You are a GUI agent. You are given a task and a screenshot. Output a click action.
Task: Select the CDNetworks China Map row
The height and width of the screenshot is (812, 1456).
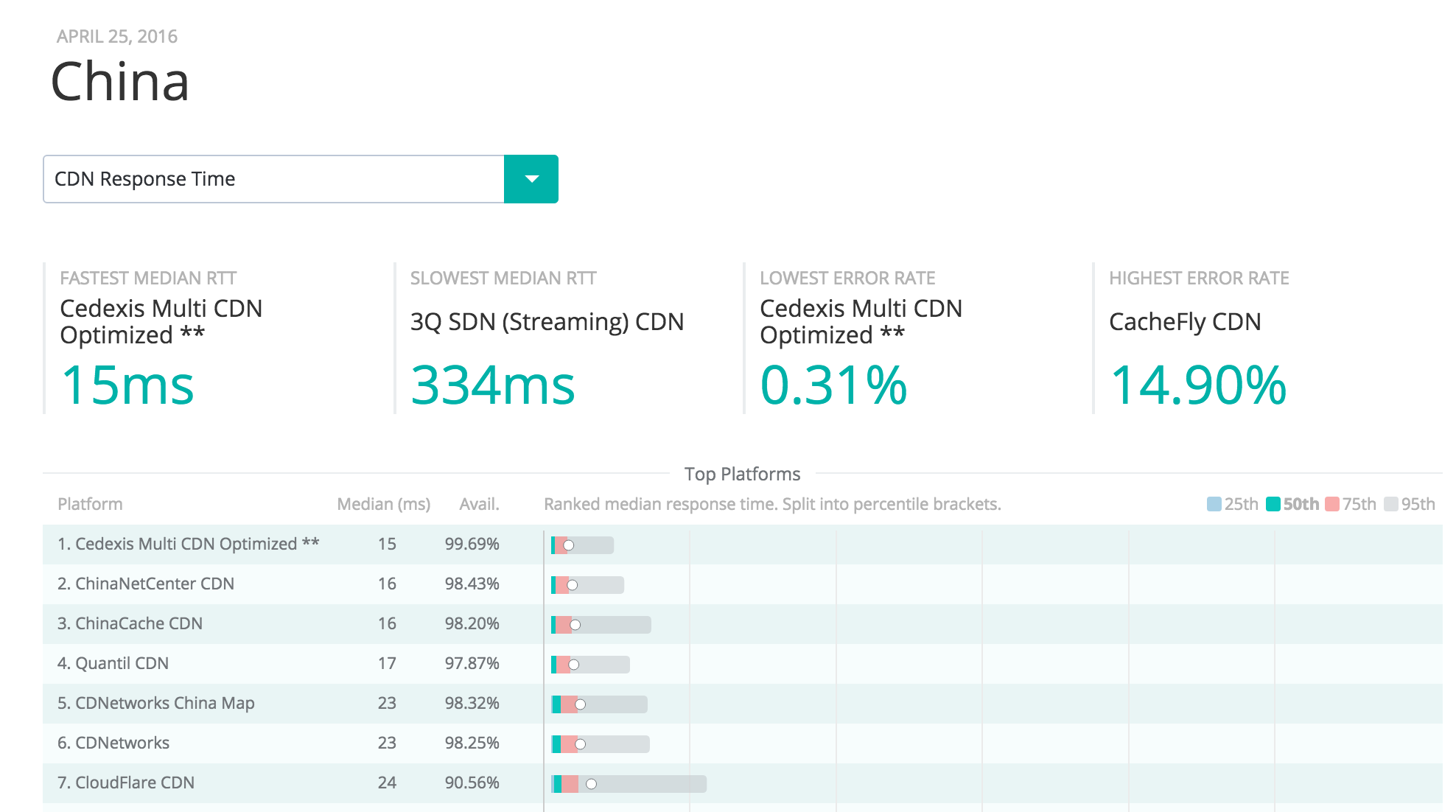coord(743,704)
